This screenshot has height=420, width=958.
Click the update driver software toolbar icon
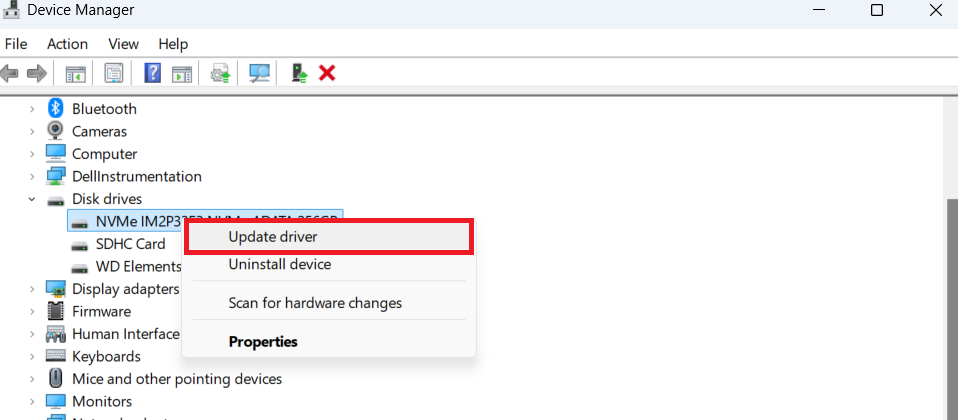point(220,73)
